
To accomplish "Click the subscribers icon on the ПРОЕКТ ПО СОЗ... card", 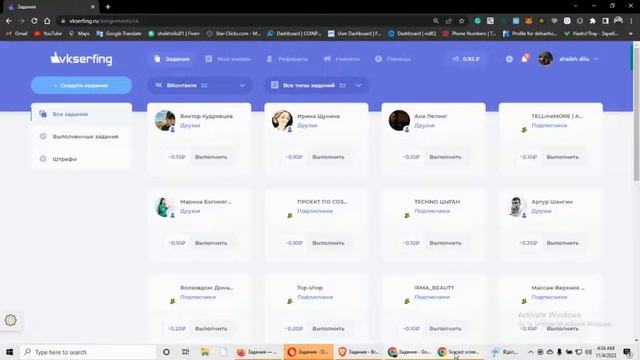I will point(290,216).
